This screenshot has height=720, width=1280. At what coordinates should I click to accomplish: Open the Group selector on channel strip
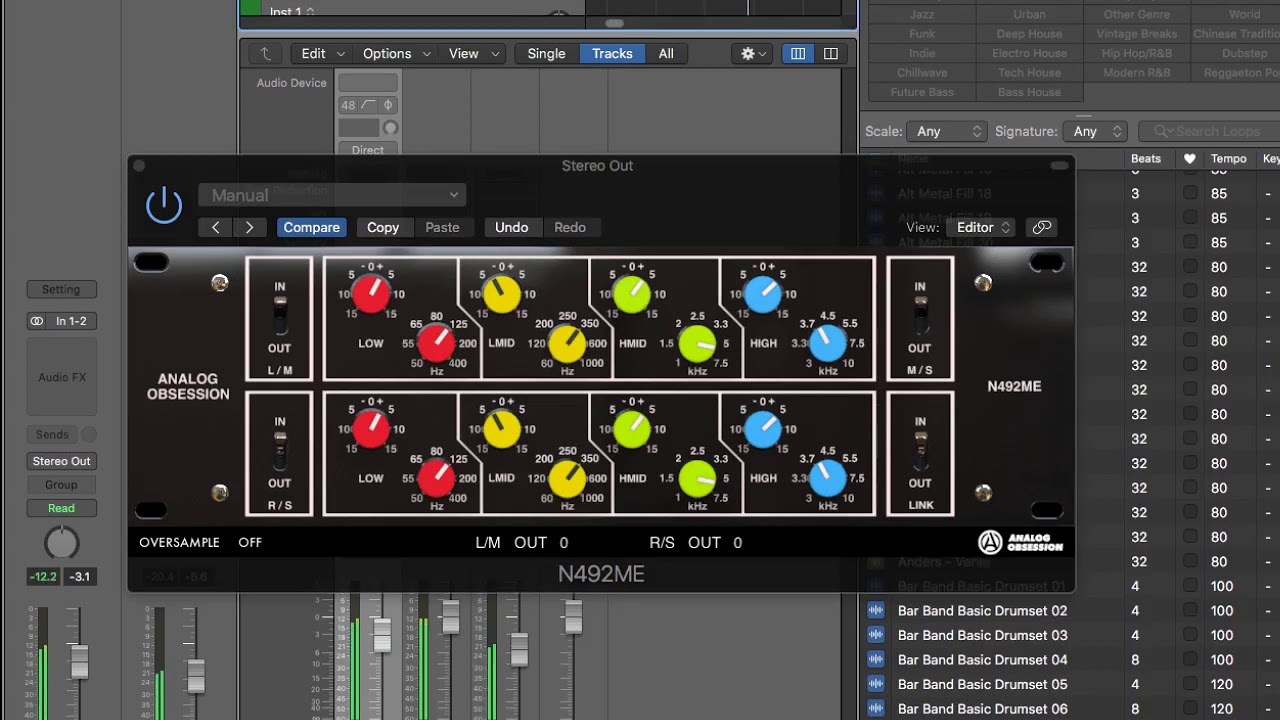pos(62,485)
